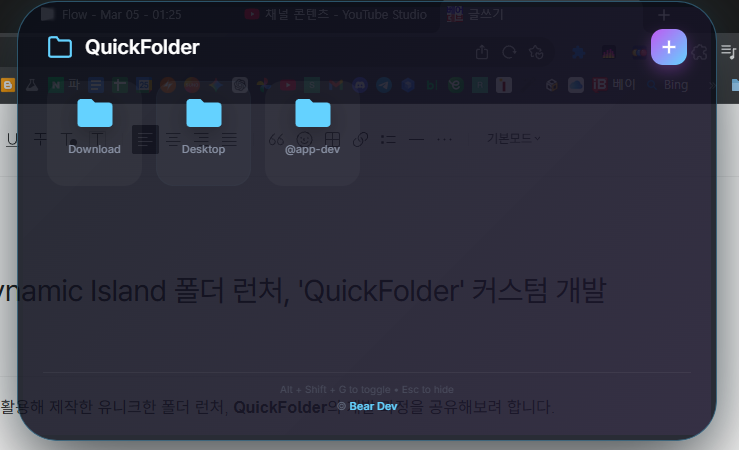This screenshot has height=450, width=739.
Task: Click the 'Alt + Shift + G to toggle' hint
Action: click(335, 390)
